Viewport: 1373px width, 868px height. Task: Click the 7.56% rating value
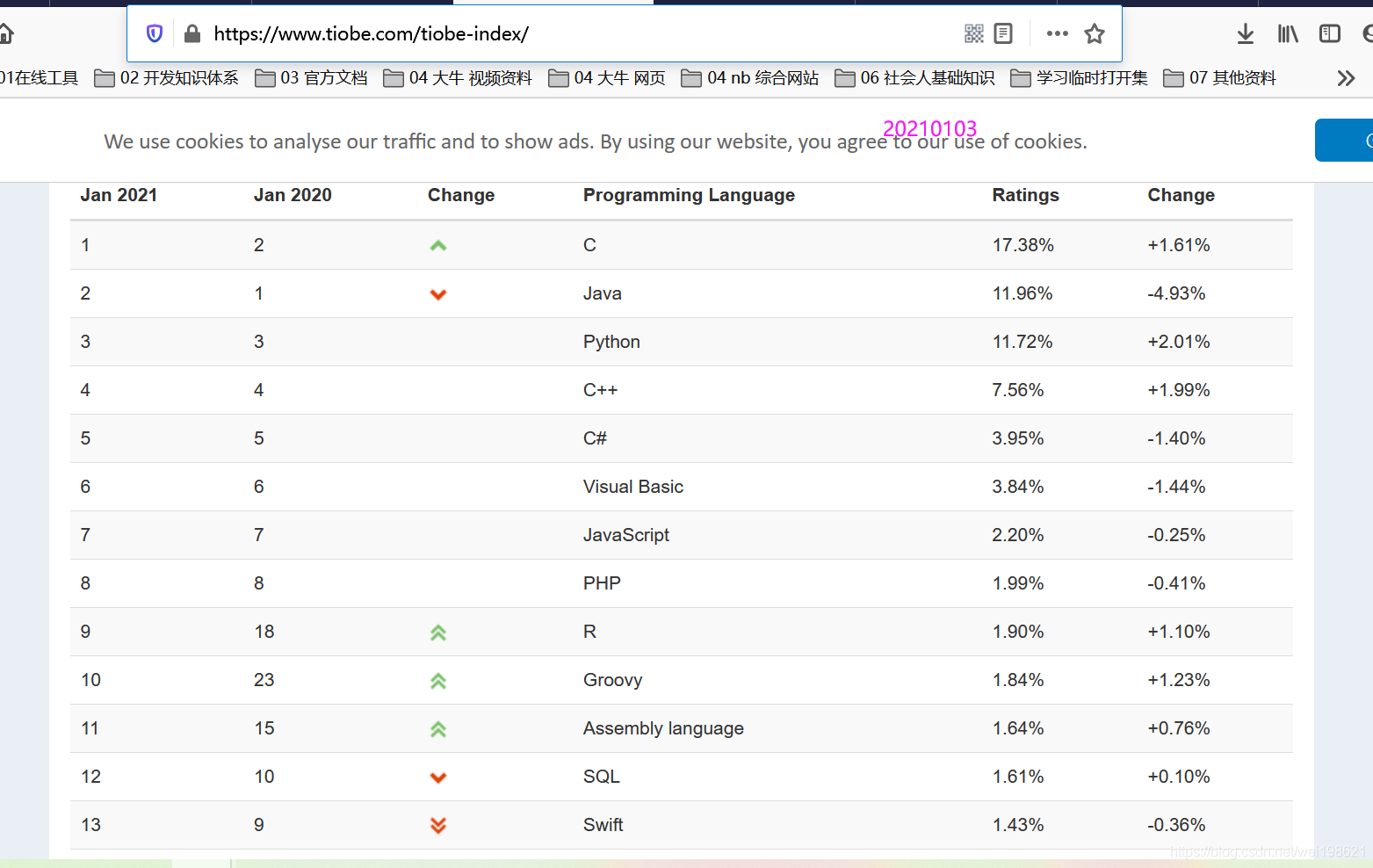click(x=1017, y=390)
